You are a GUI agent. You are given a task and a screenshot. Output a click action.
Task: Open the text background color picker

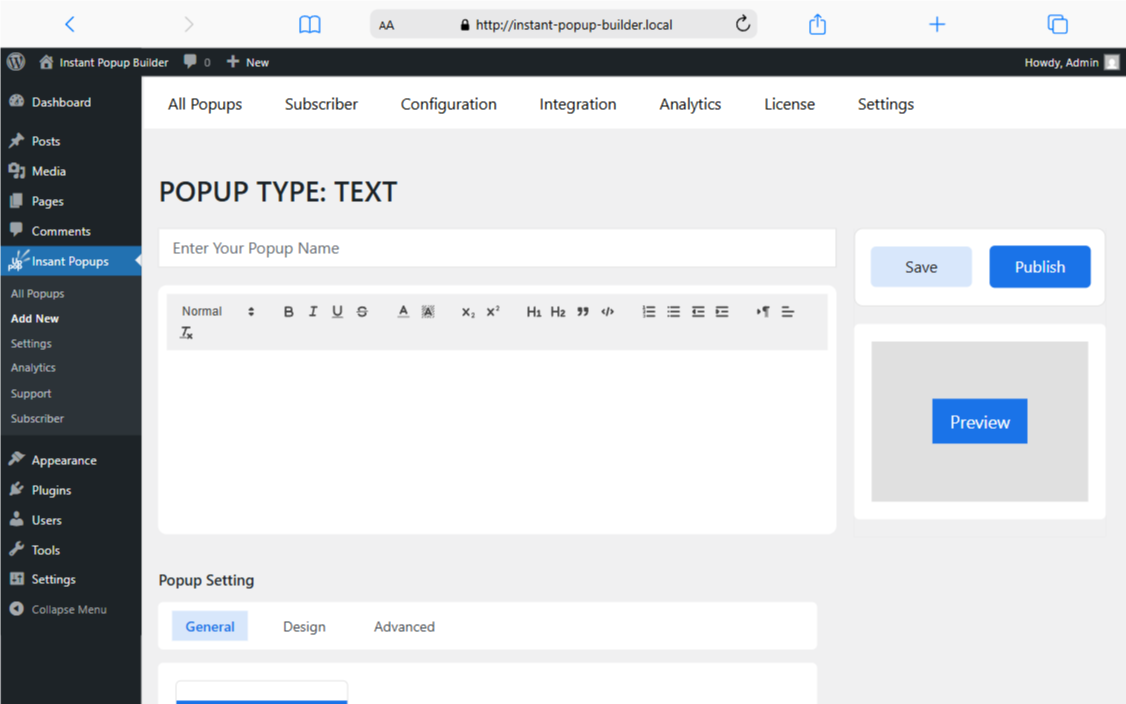[428, 312]
